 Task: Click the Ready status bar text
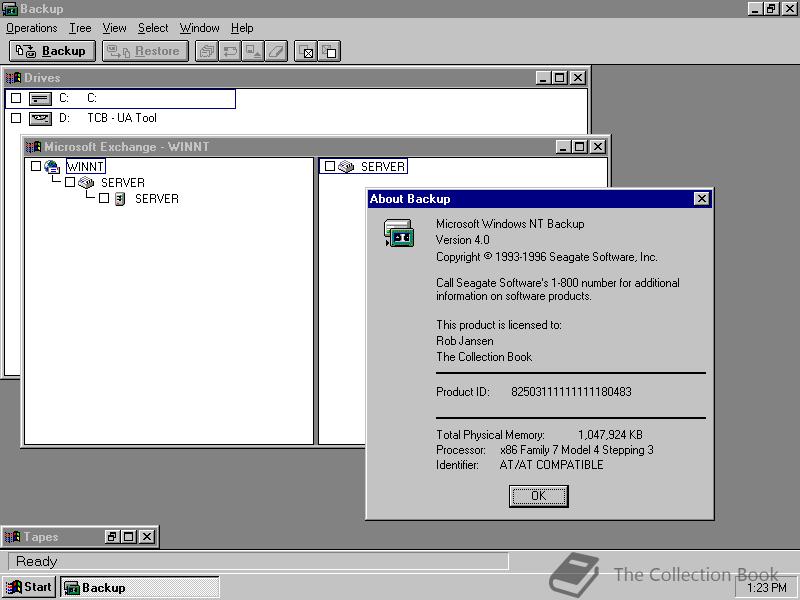(x=36, y=561)
